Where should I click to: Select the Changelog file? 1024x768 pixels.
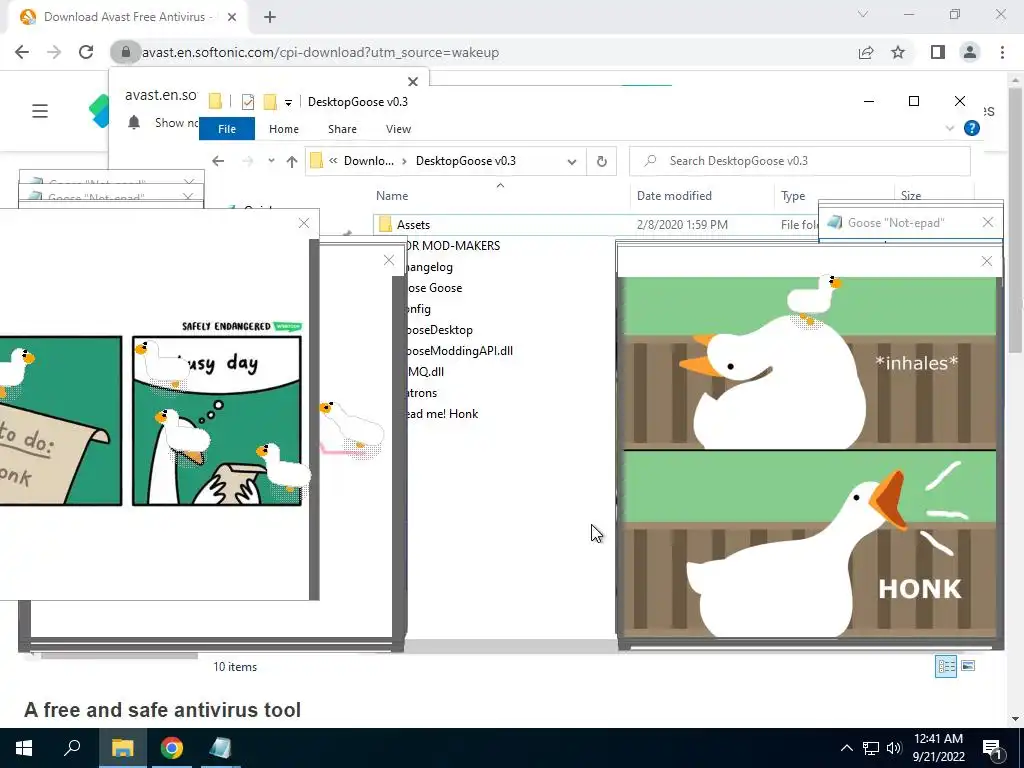pyautogui.click(x=428, y=266)
